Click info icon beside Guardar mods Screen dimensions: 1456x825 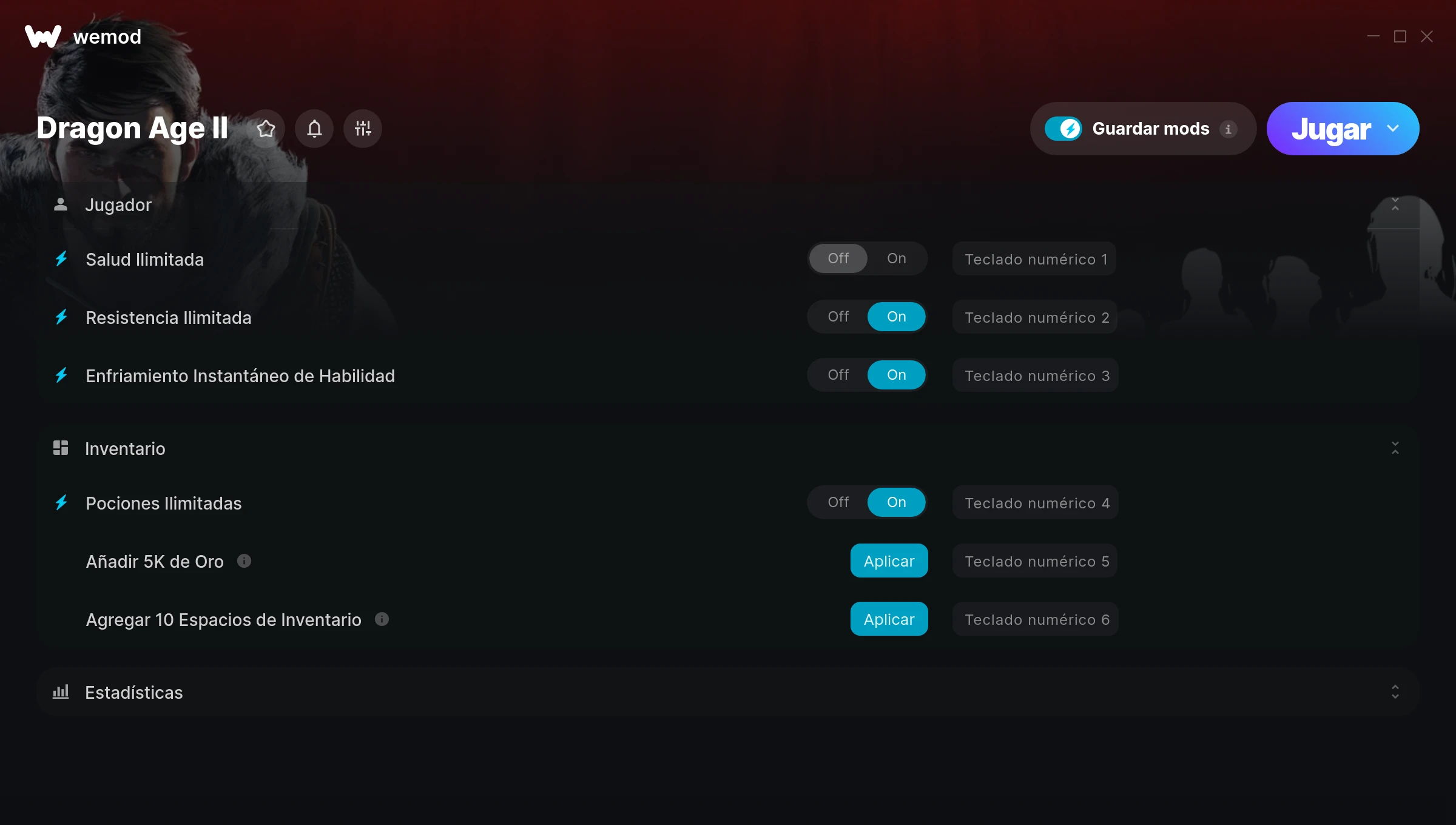point(1228,129)
